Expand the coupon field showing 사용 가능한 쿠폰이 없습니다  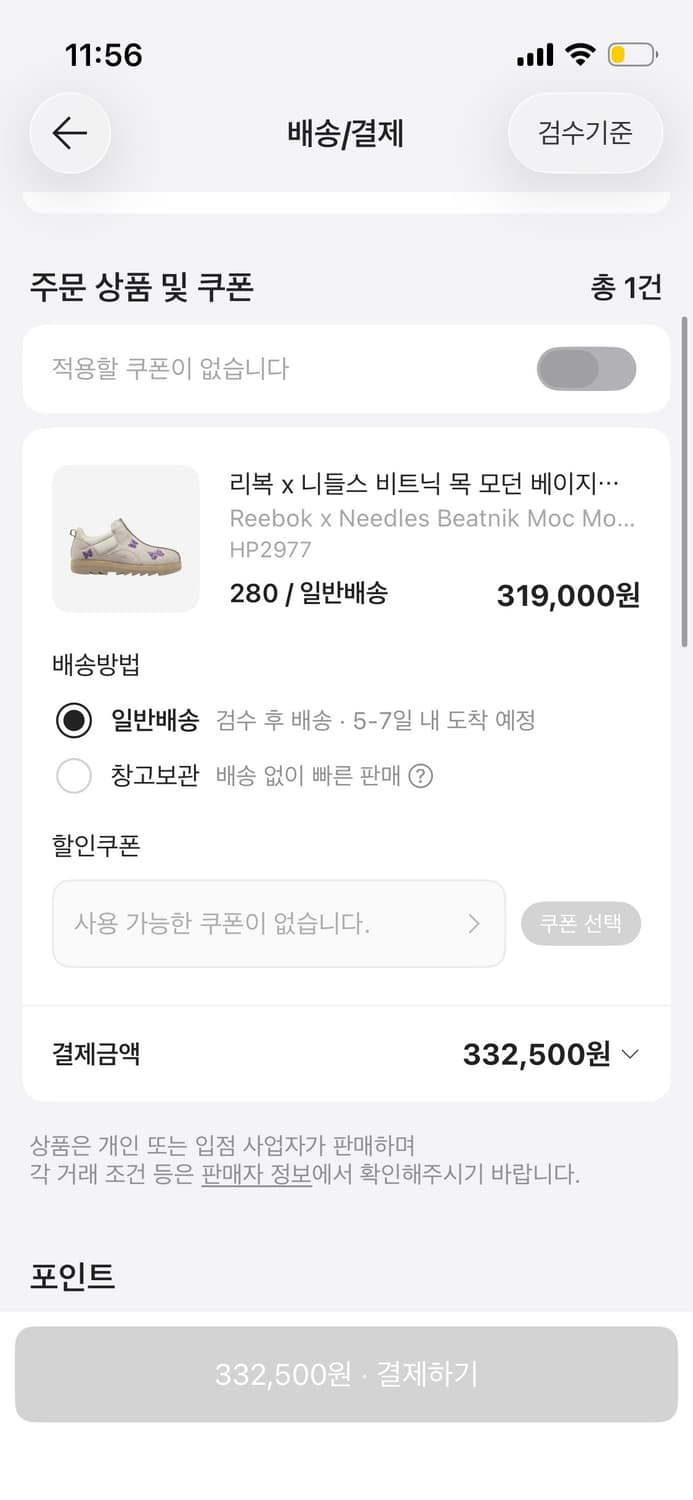pos(278,923)
